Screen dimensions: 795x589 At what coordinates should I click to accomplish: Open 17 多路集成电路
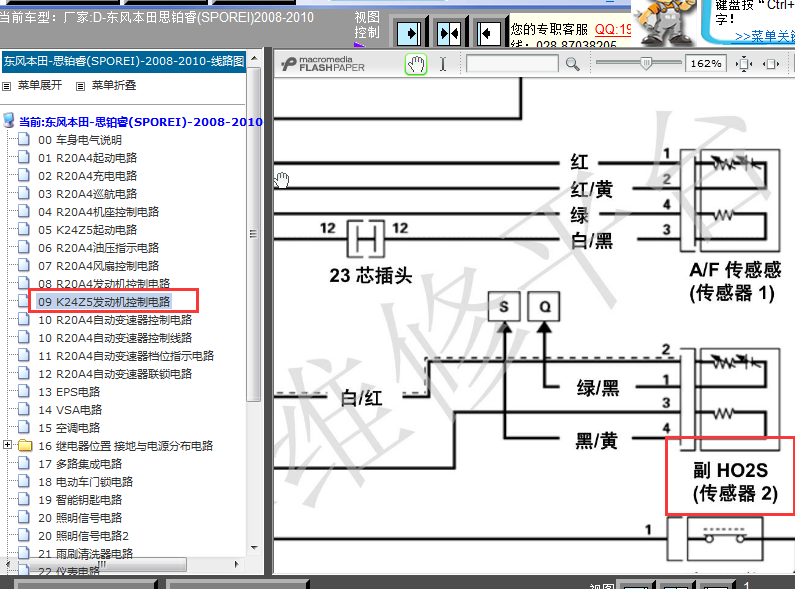coord(80,464)
